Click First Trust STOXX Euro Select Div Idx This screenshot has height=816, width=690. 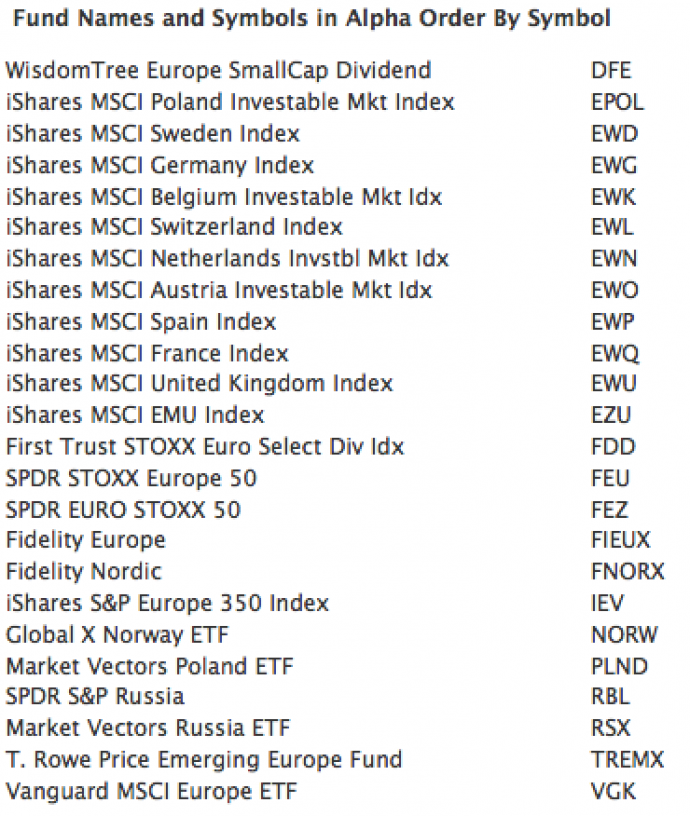(x=205, y=447)
